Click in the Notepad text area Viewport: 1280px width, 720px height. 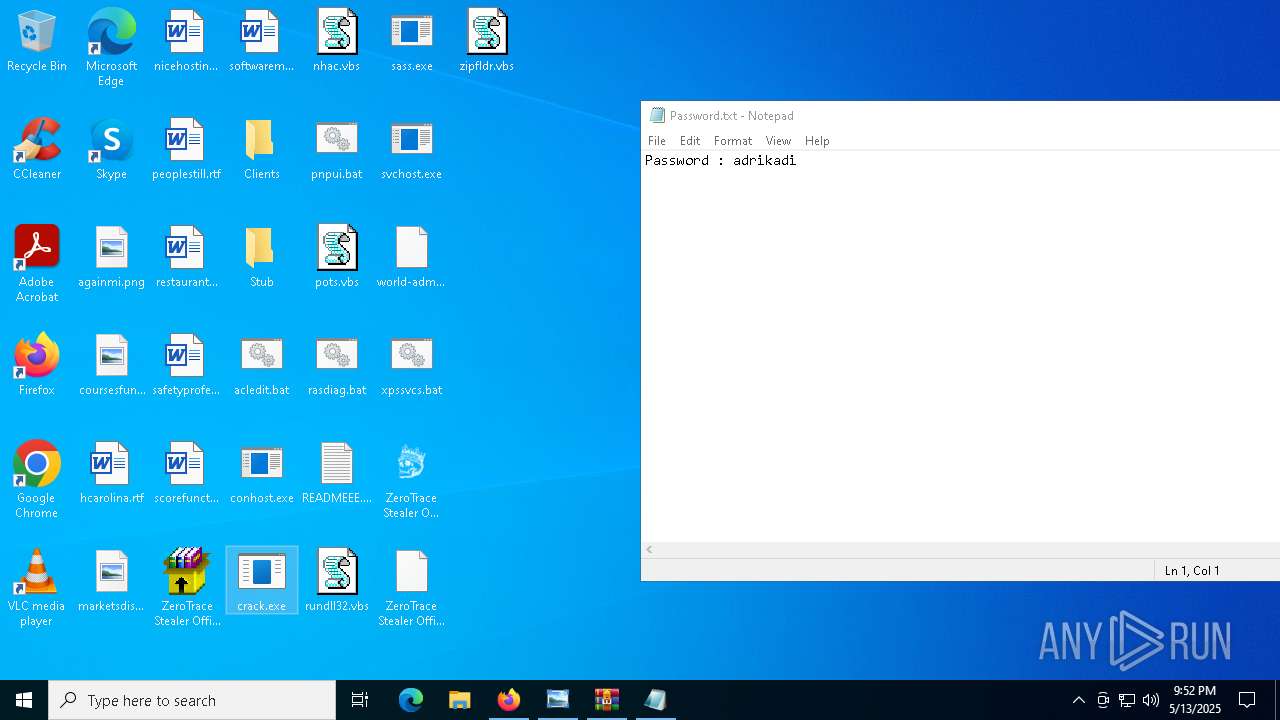pyautogui.click(x=960, y=346)
